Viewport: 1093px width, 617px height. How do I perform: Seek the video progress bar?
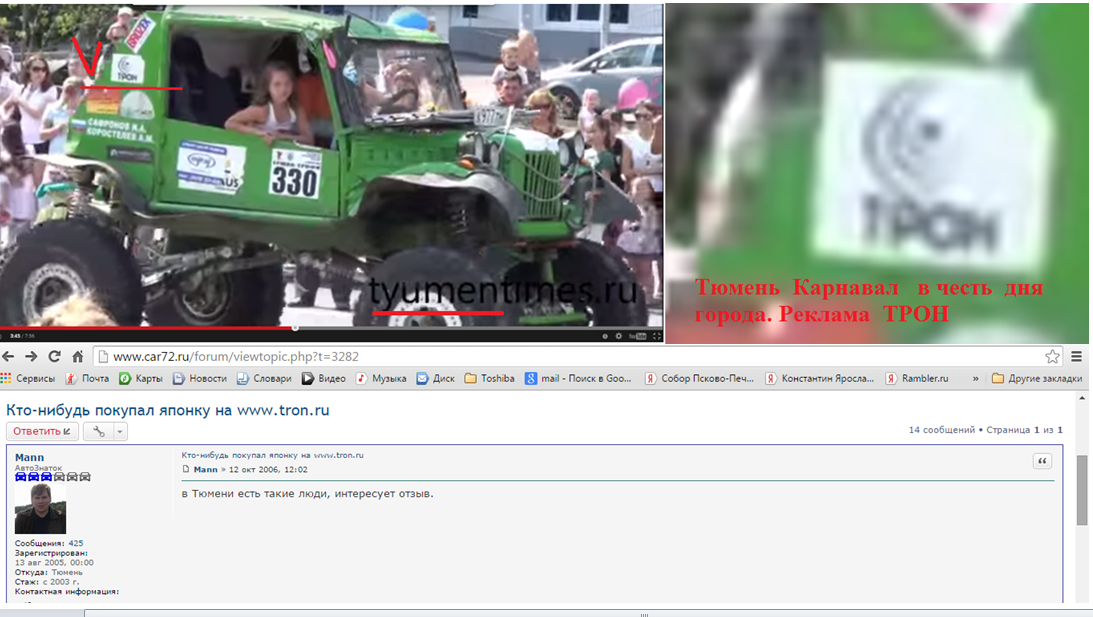tap(331, 328)
